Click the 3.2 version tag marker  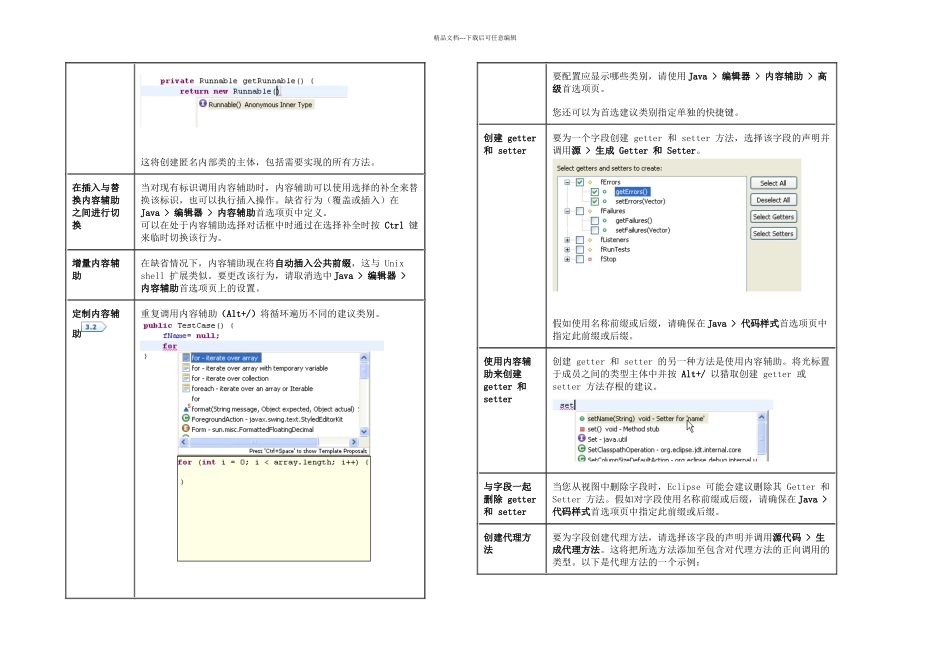[x=93, y=327]
